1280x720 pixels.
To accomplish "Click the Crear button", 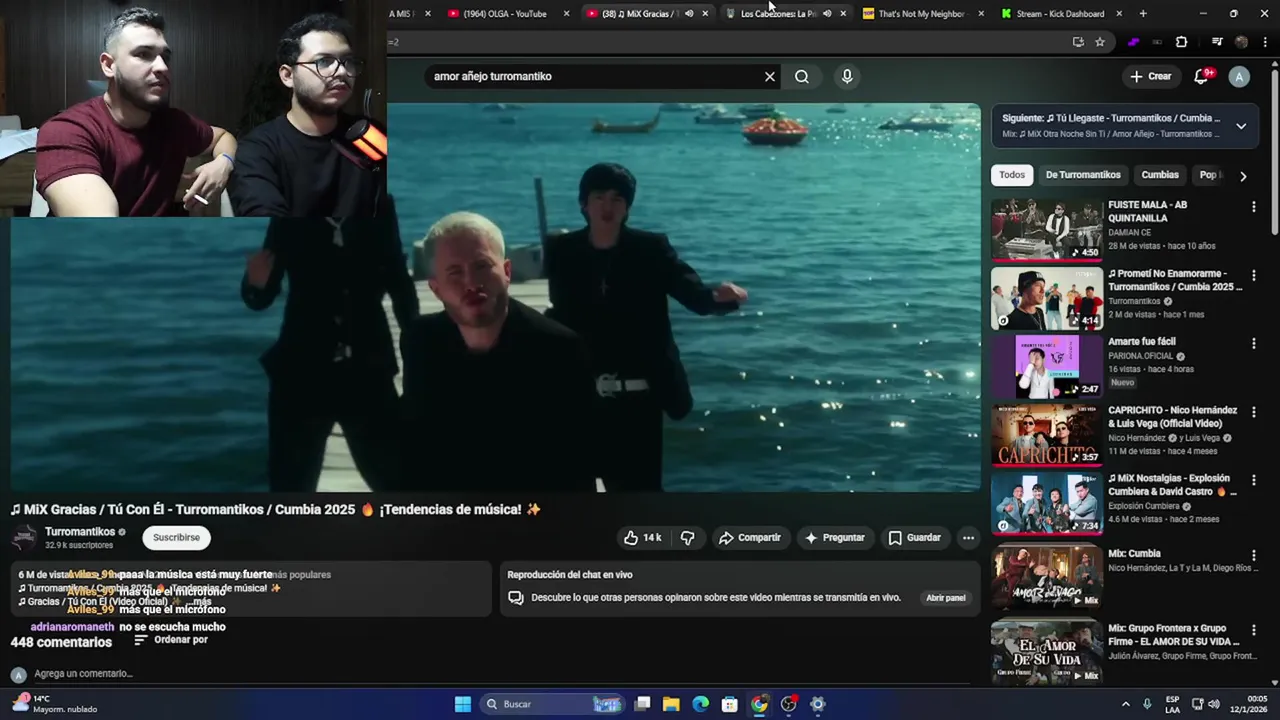I will pyautogui.click(x=1151, y=77).
